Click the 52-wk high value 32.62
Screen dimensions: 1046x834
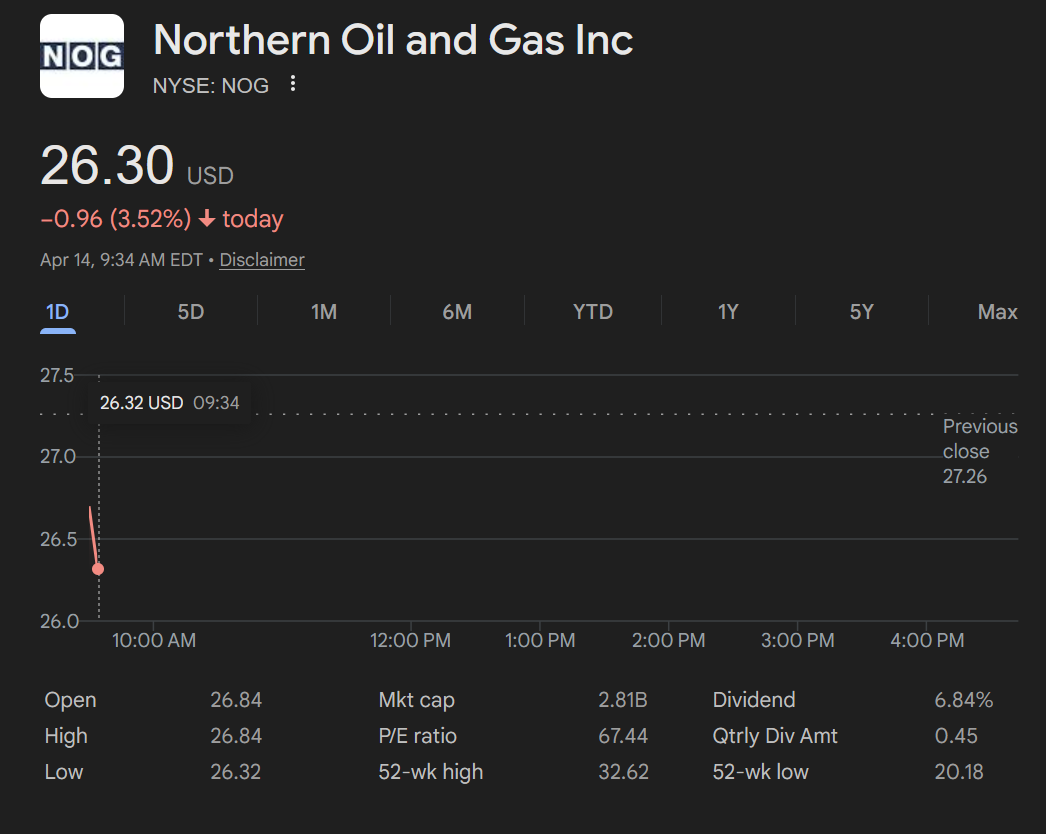pyautogui.click(x=623, y=772)
